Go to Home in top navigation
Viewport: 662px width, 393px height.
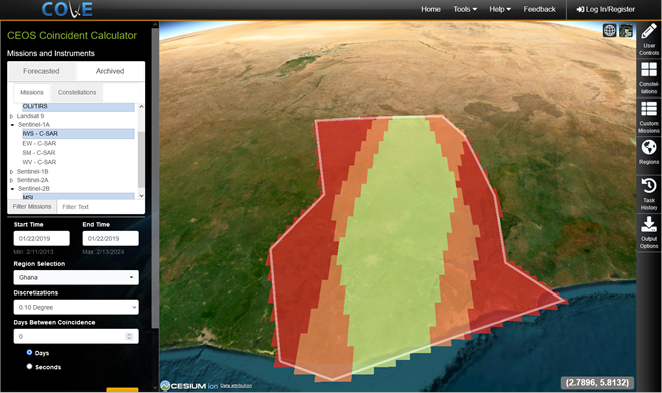(x=431, y=9)
